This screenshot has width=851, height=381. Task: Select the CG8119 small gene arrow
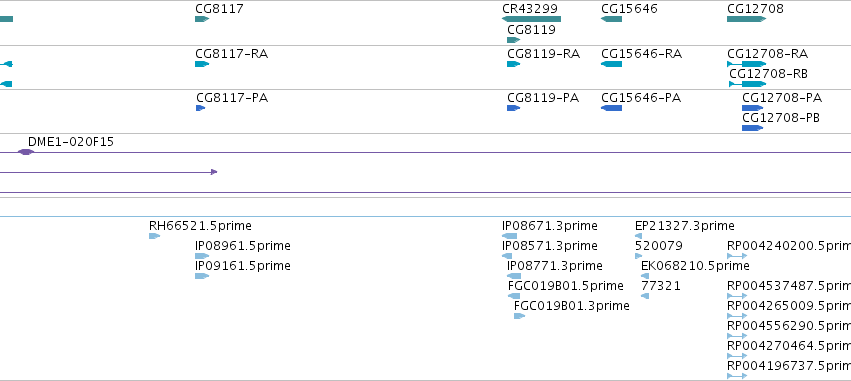[x=513, y=40]
